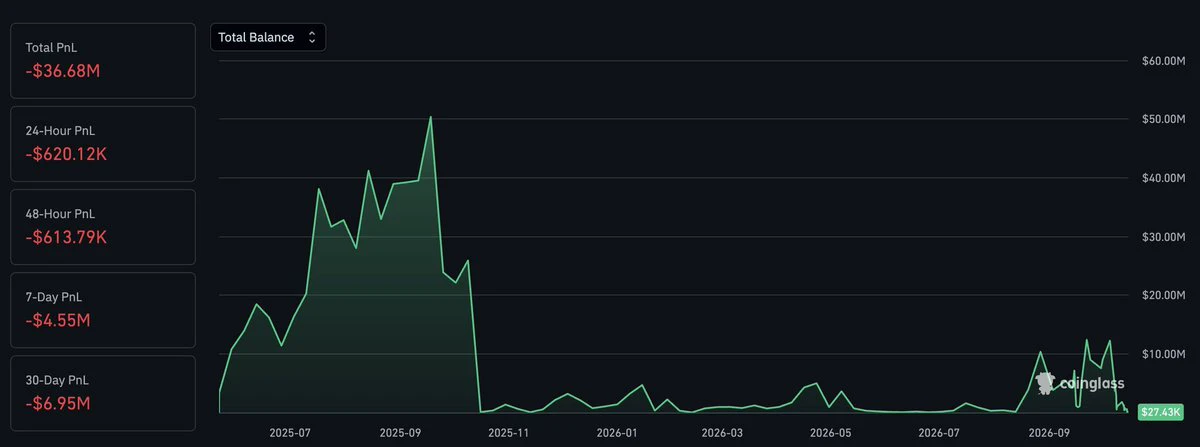Click the $10.00M axis label

[x=1164, y=354]
